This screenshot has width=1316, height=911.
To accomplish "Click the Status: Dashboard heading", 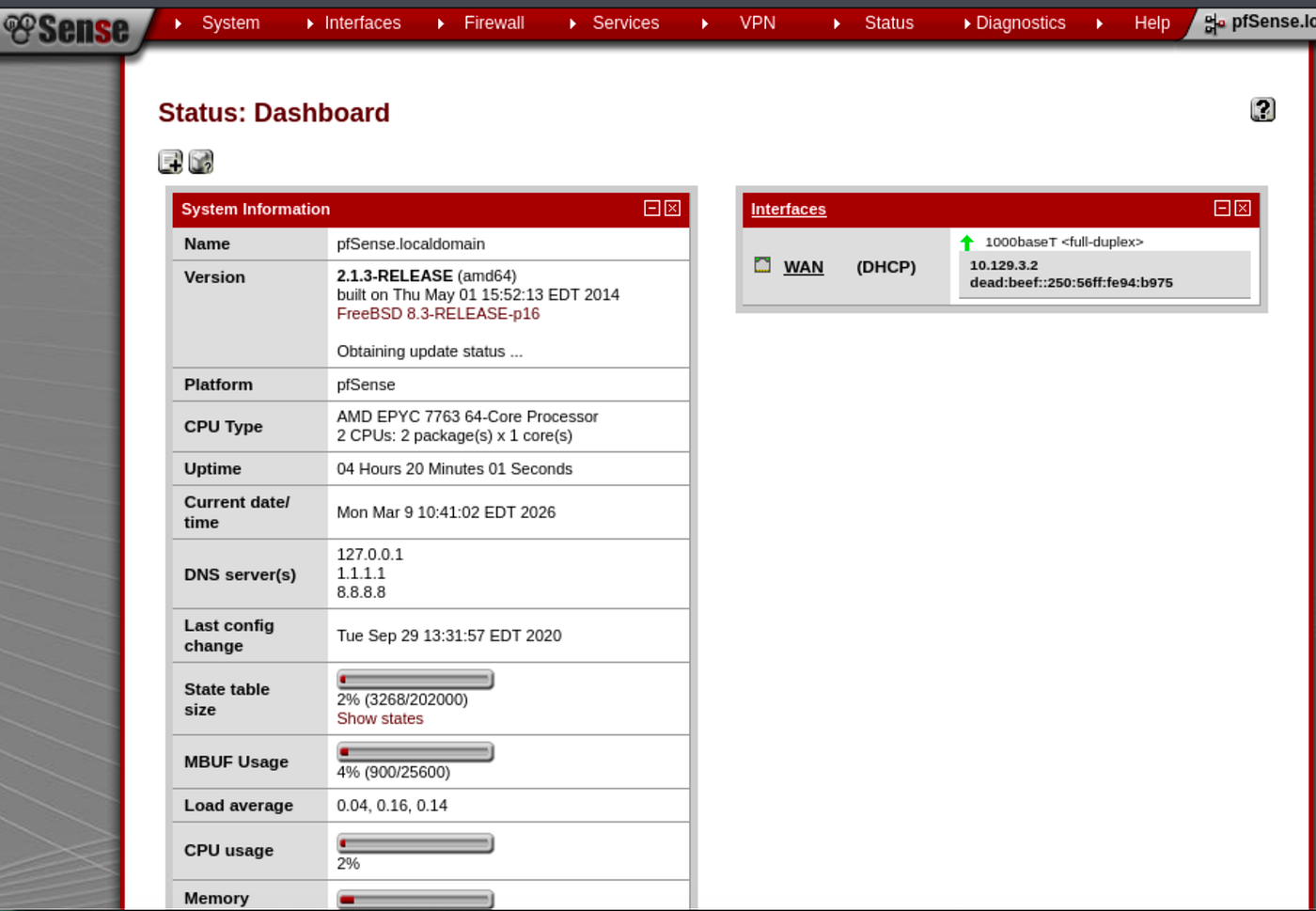I will 274,113.
